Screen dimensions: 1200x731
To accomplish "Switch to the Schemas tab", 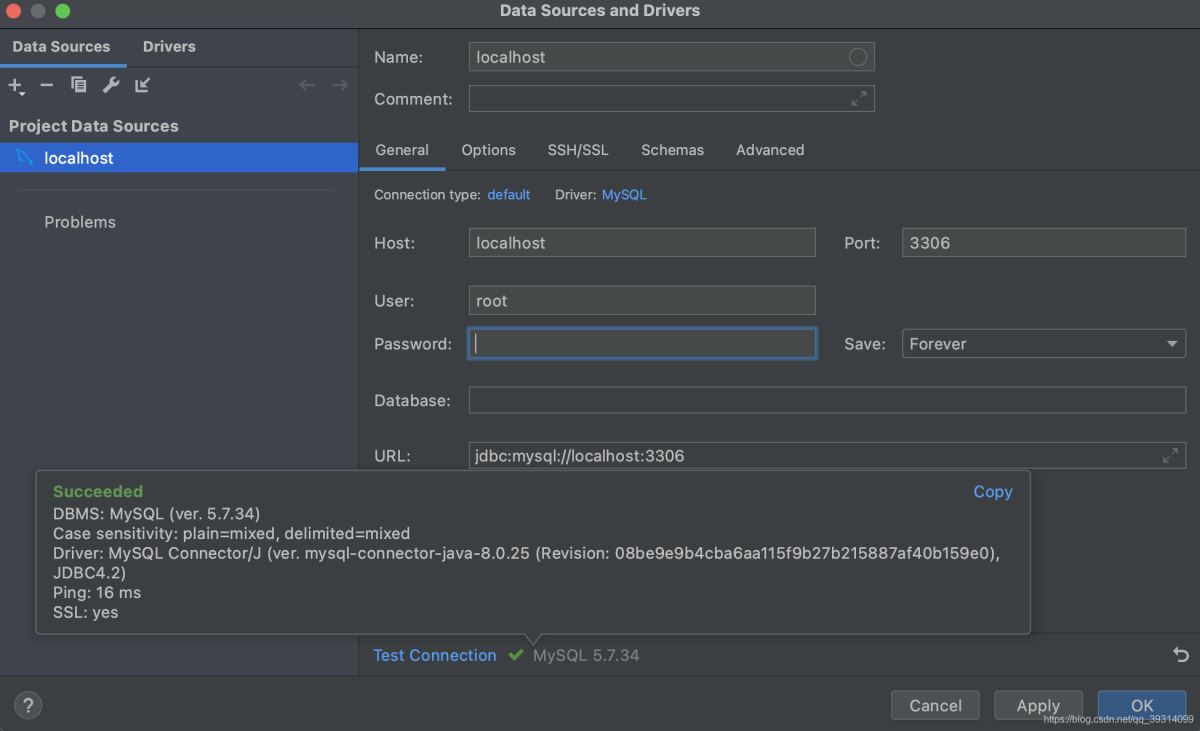I will coord(672,150).
